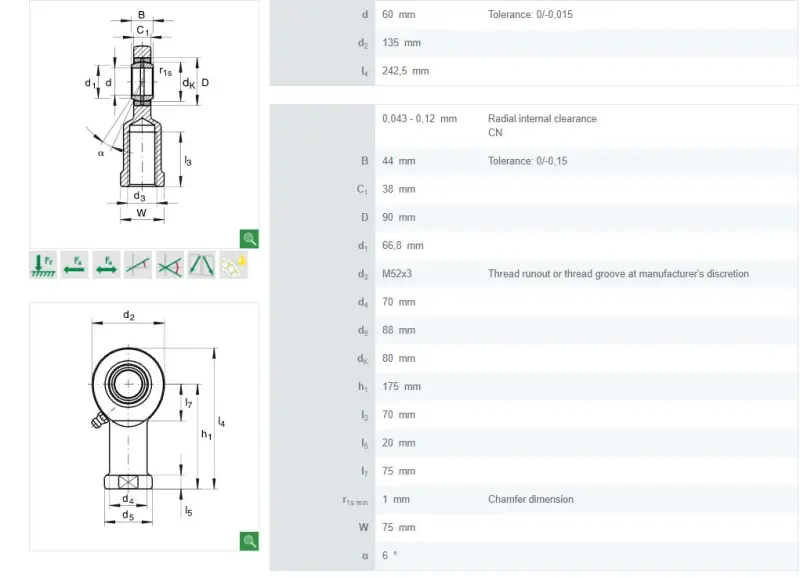This screenshot has height=578, width=800.
Task: Click the 175 mm h1 value
Action: [x=402, y=387]
